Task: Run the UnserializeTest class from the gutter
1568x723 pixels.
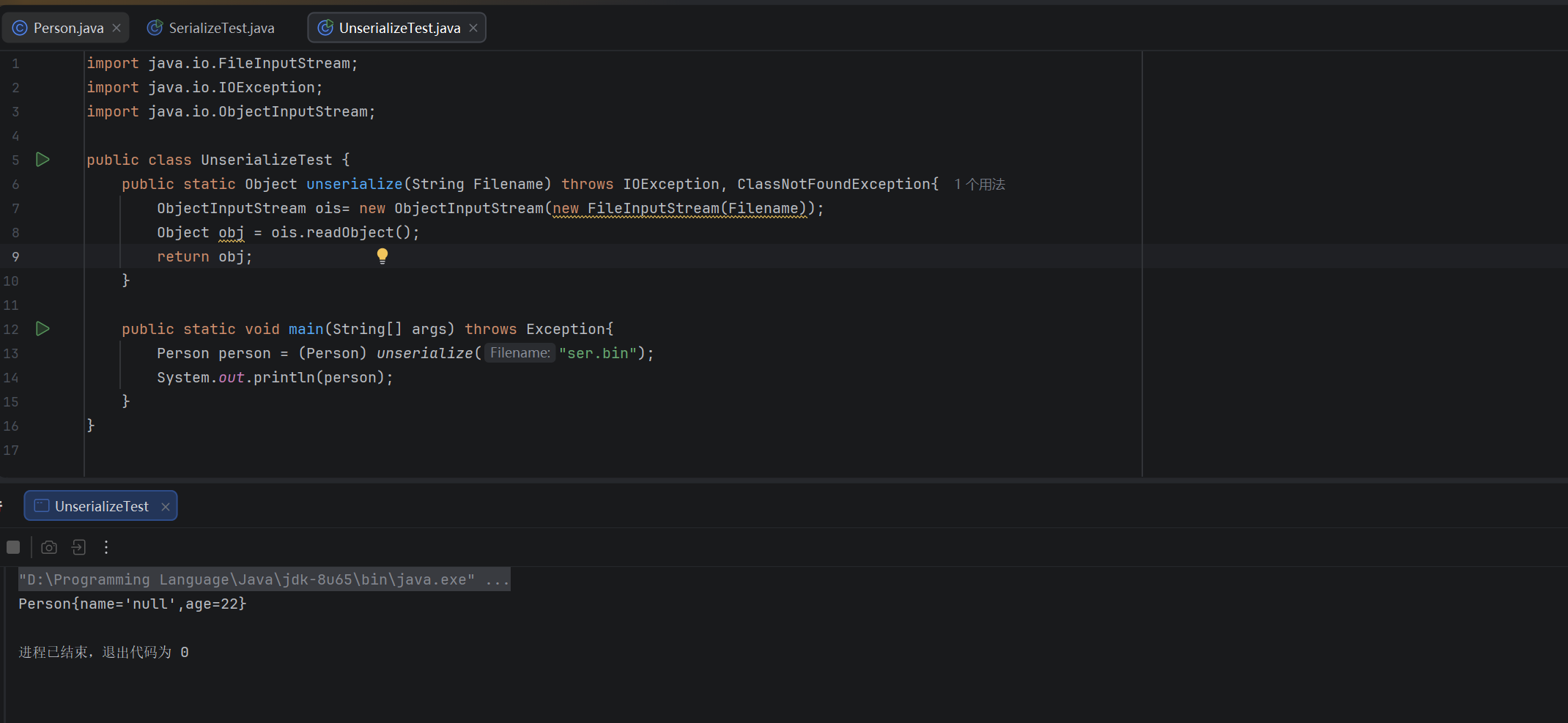Action: 43,160
